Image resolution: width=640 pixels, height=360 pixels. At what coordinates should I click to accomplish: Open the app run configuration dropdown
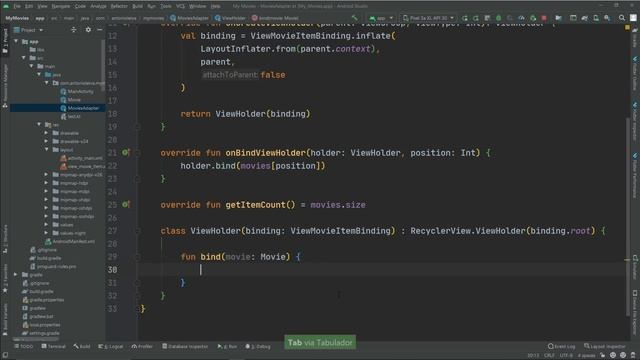381,18
